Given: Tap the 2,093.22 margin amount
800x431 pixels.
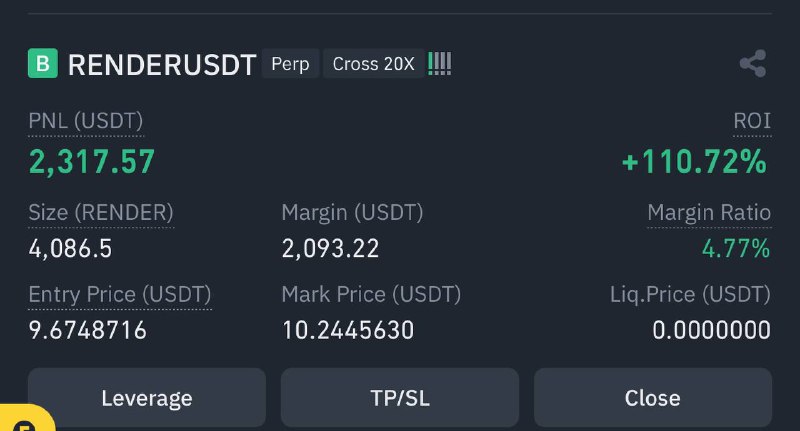Looking at the screenshot, I should tap(331, 249).
